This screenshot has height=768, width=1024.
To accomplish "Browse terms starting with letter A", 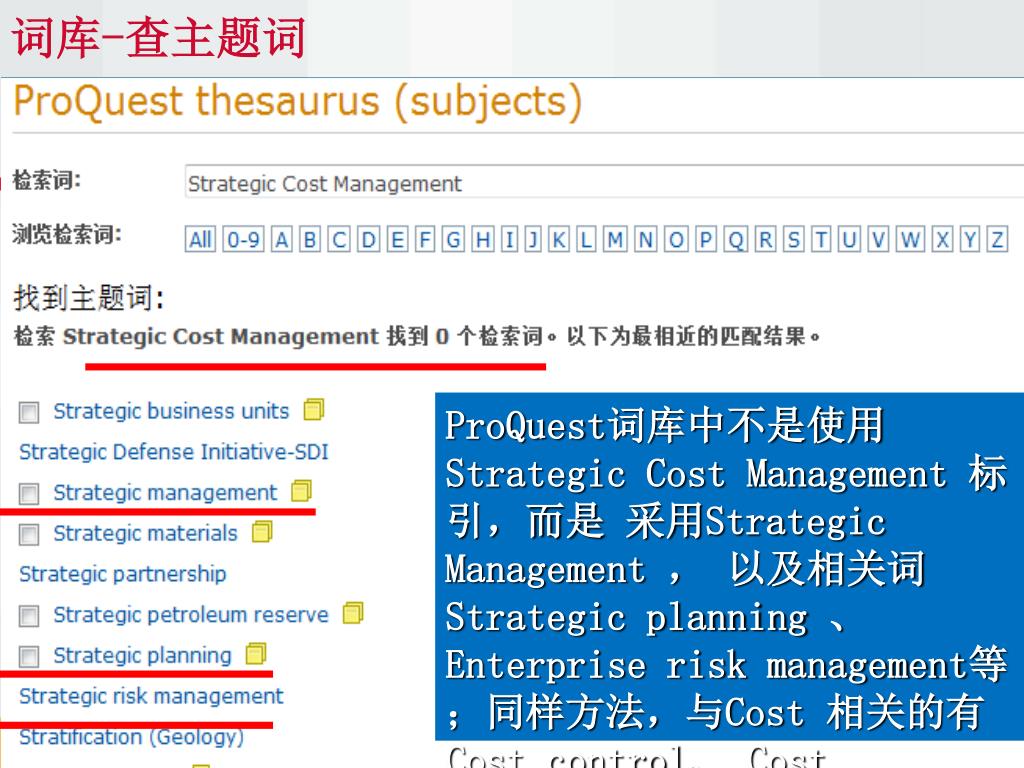I will point(281,240).
